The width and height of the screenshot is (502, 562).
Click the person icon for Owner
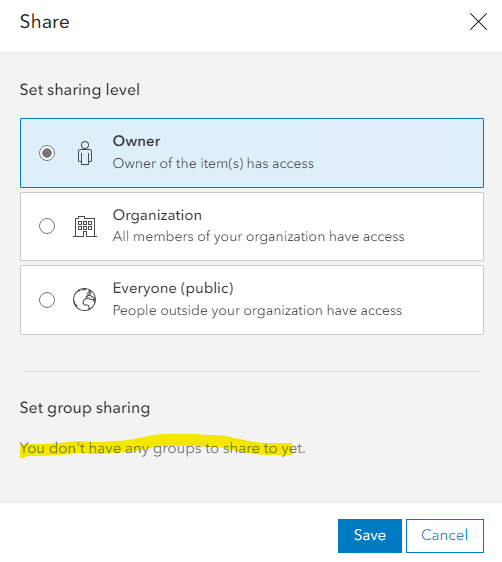point(85,153)
